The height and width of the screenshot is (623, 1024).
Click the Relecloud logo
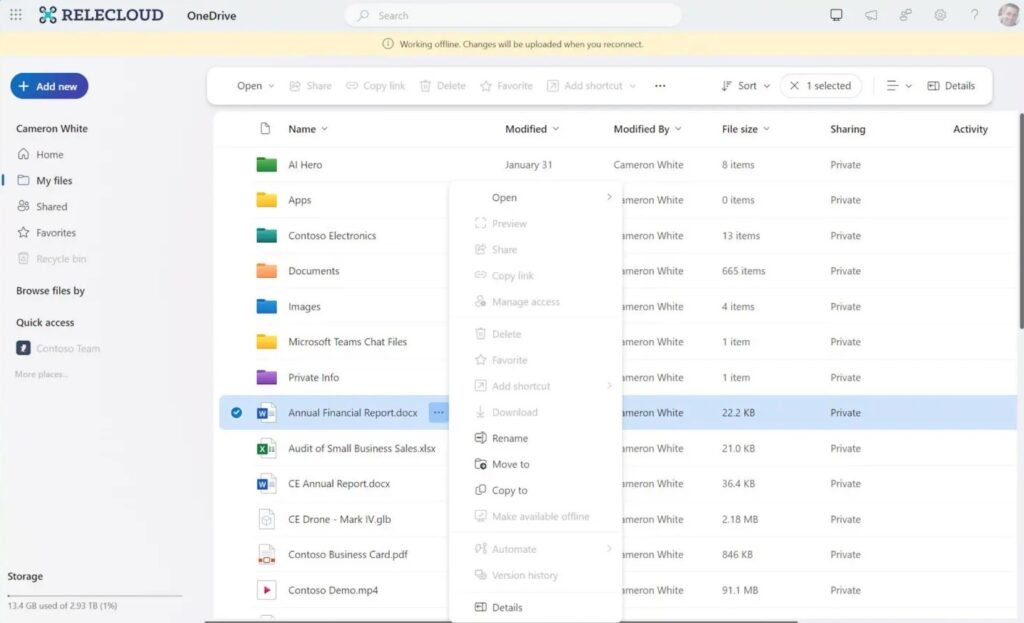tap(101, 15)
